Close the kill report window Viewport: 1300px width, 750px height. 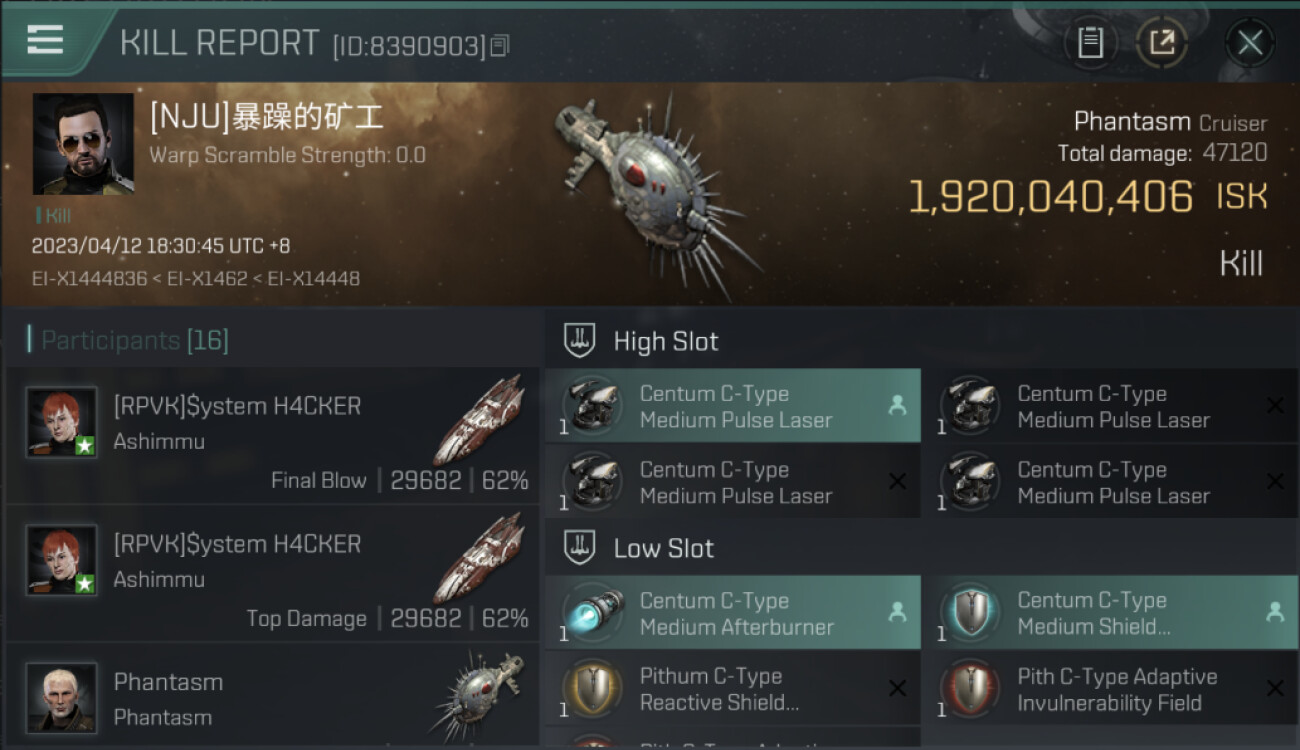[1249, 42]
